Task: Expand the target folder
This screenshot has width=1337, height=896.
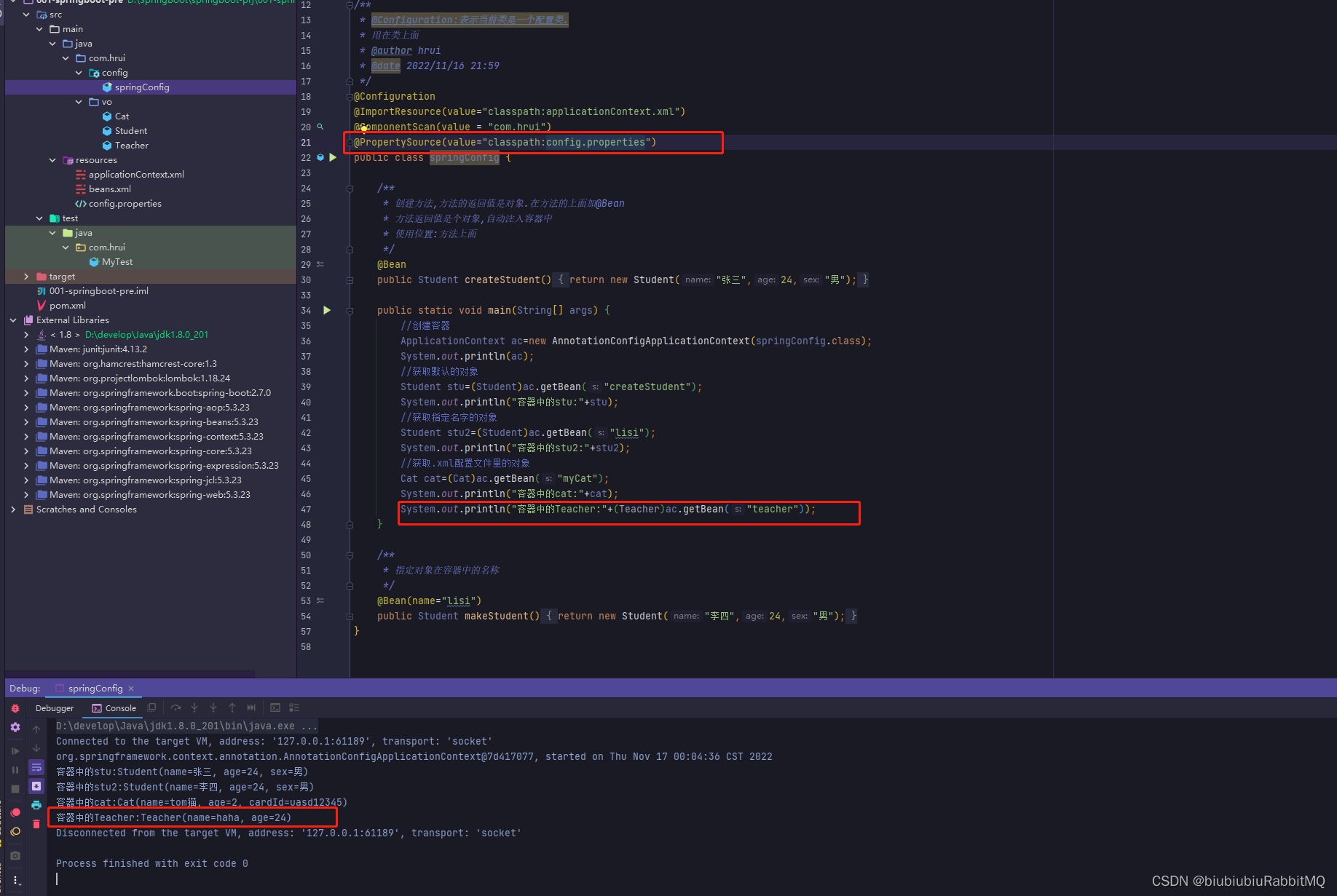Action: point(26,277)
